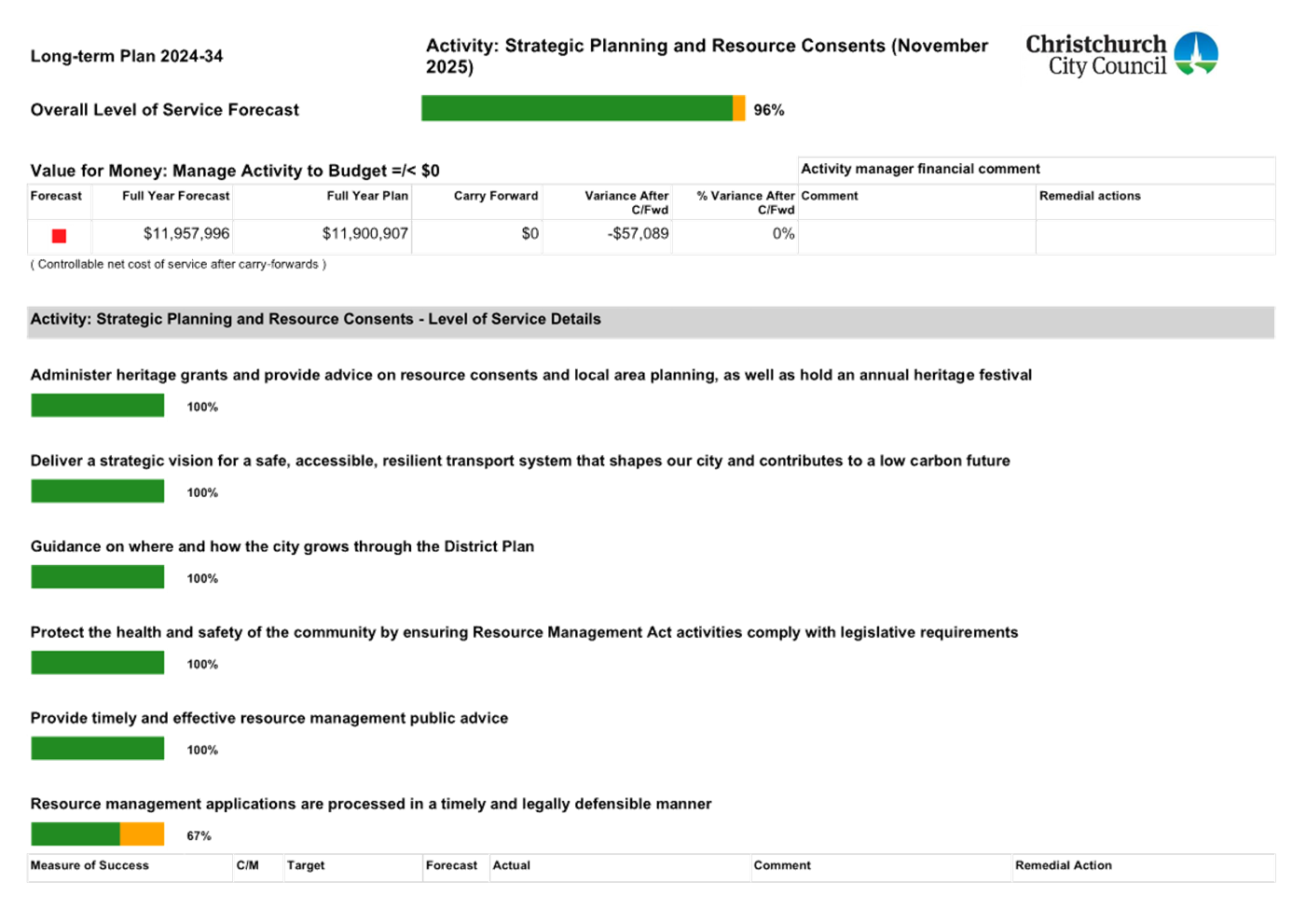Click the 67% progress bar for resource applications
1306x924 pixels.
[x=98, y=834]
